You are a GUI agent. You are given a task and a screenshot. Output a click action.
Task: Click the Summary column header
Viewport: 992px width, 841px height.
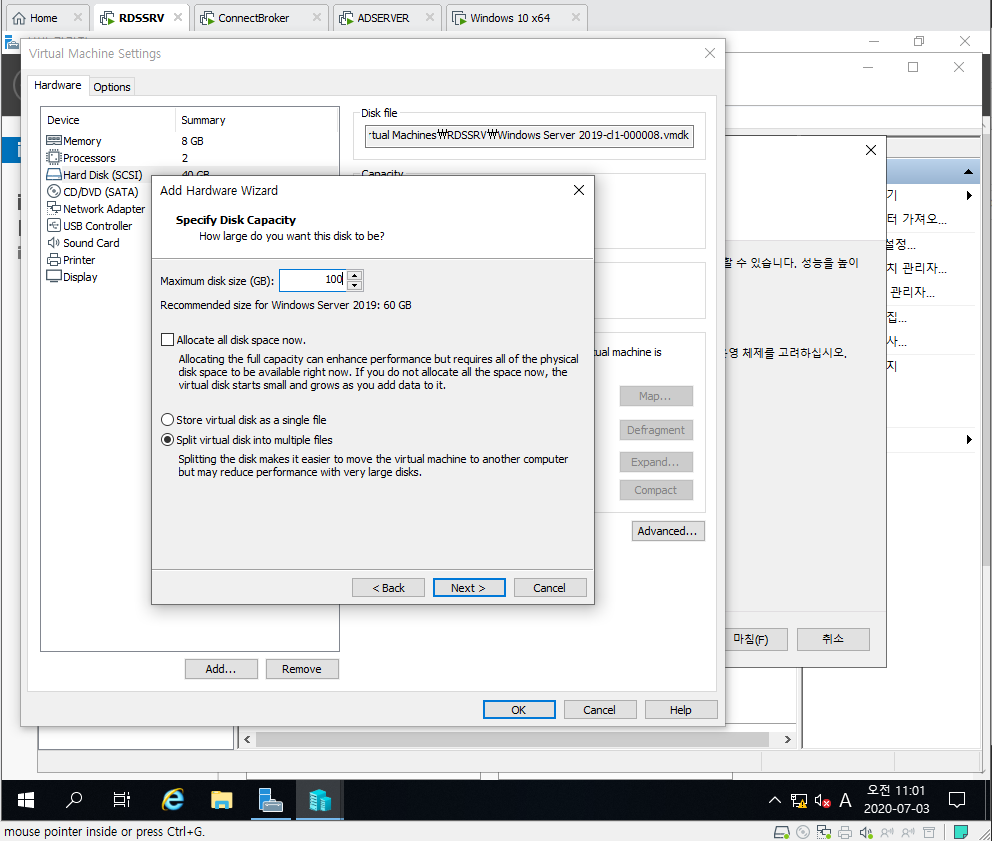click(x=203, y=120)
